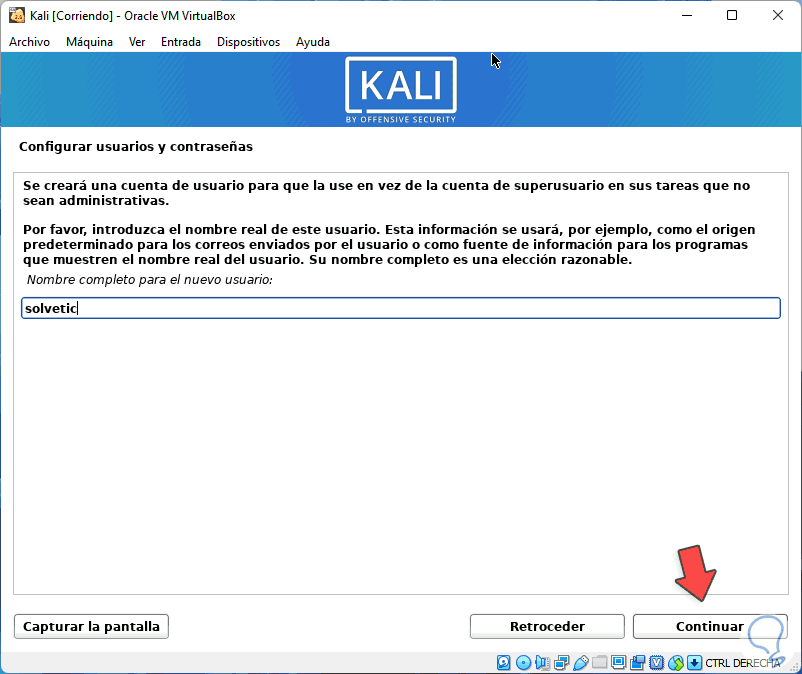Viewport: 802px width, 674px height.
Task: Close the VirtualBox window
Action: click(777, 15)
